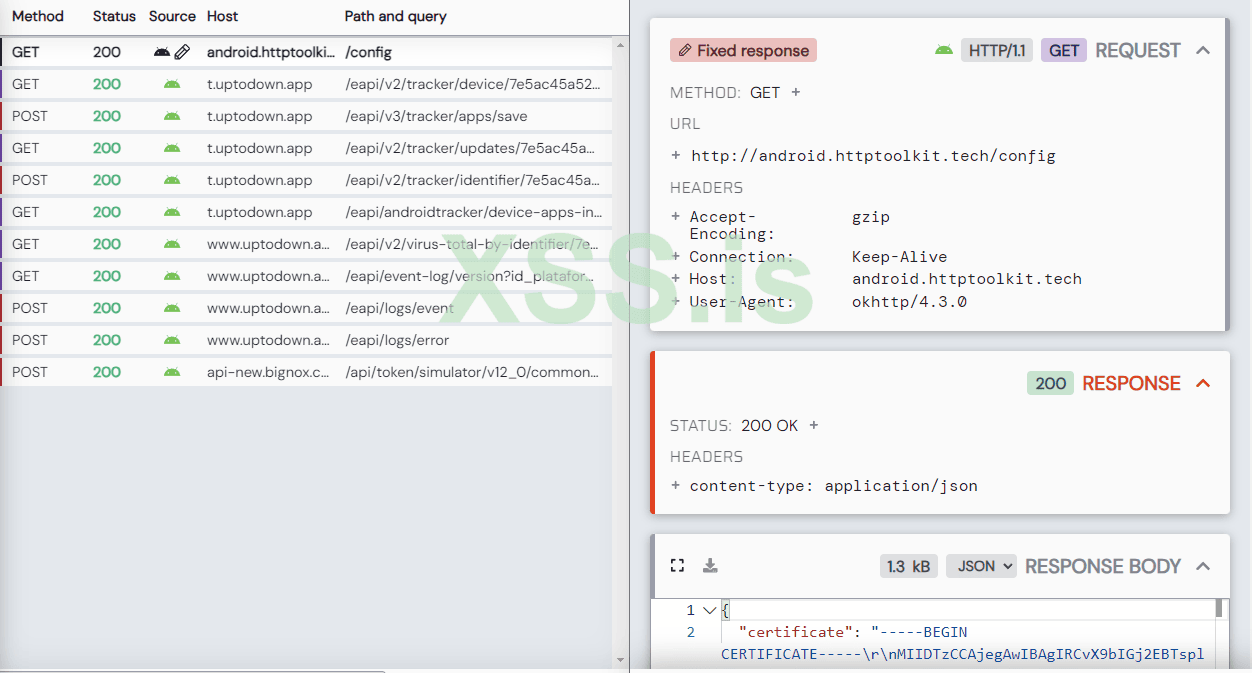The height and width of the screenshot is (673, 1252).
Task: Sort by Source column header
Action: pos(172,16)
